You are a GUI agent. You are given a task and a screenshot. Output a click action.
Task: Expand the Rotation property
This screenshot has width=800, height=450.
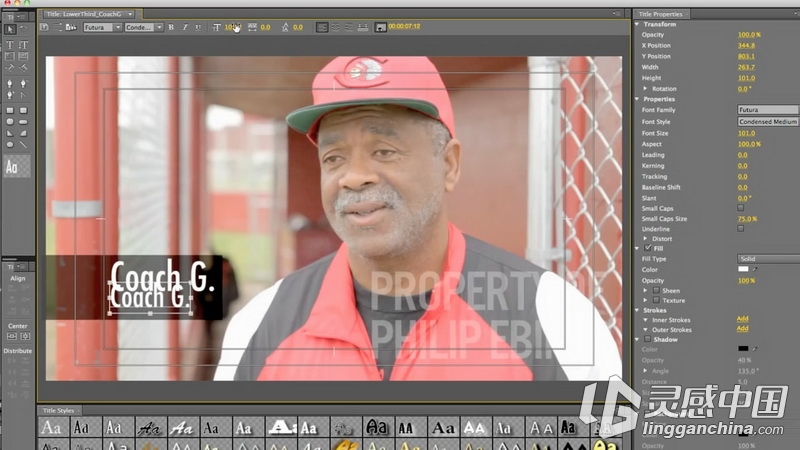[645, 88]
